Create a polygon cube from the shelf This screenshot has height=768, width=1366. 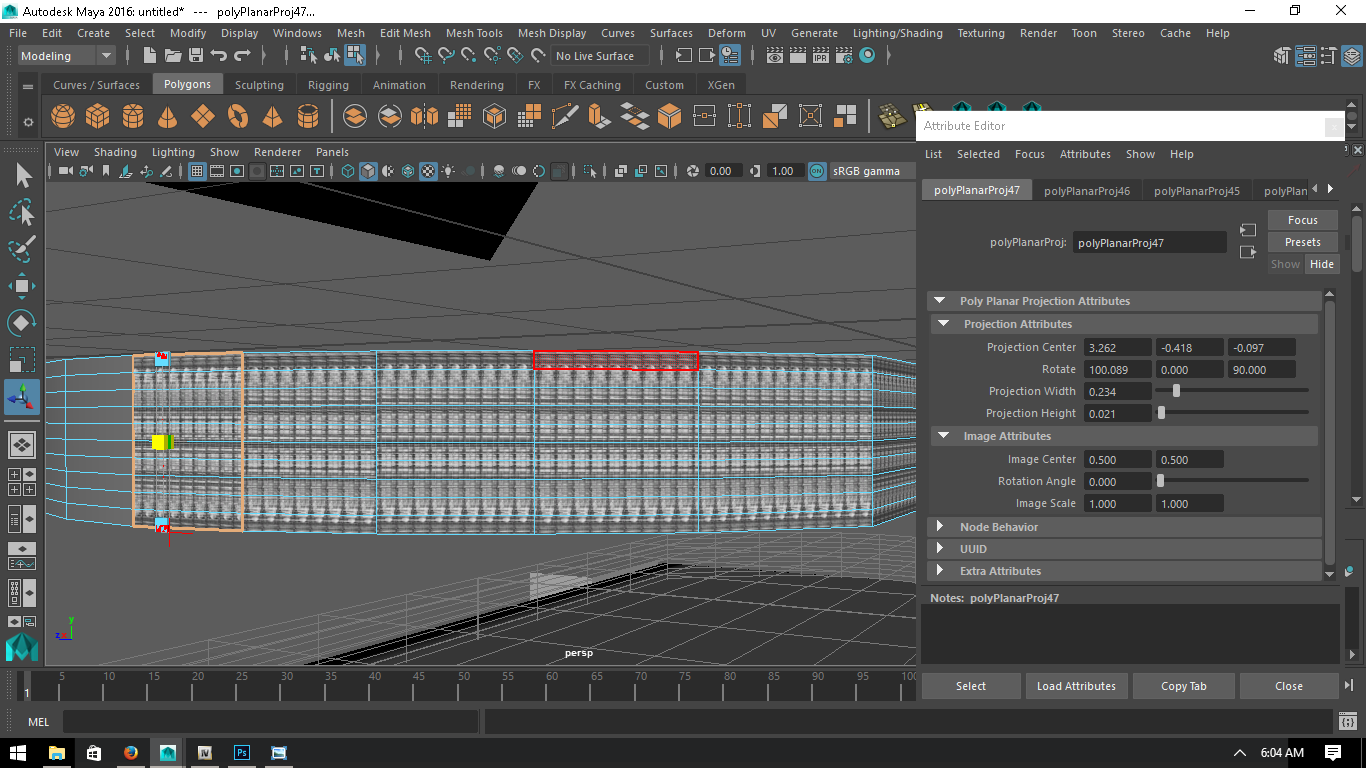97,117
